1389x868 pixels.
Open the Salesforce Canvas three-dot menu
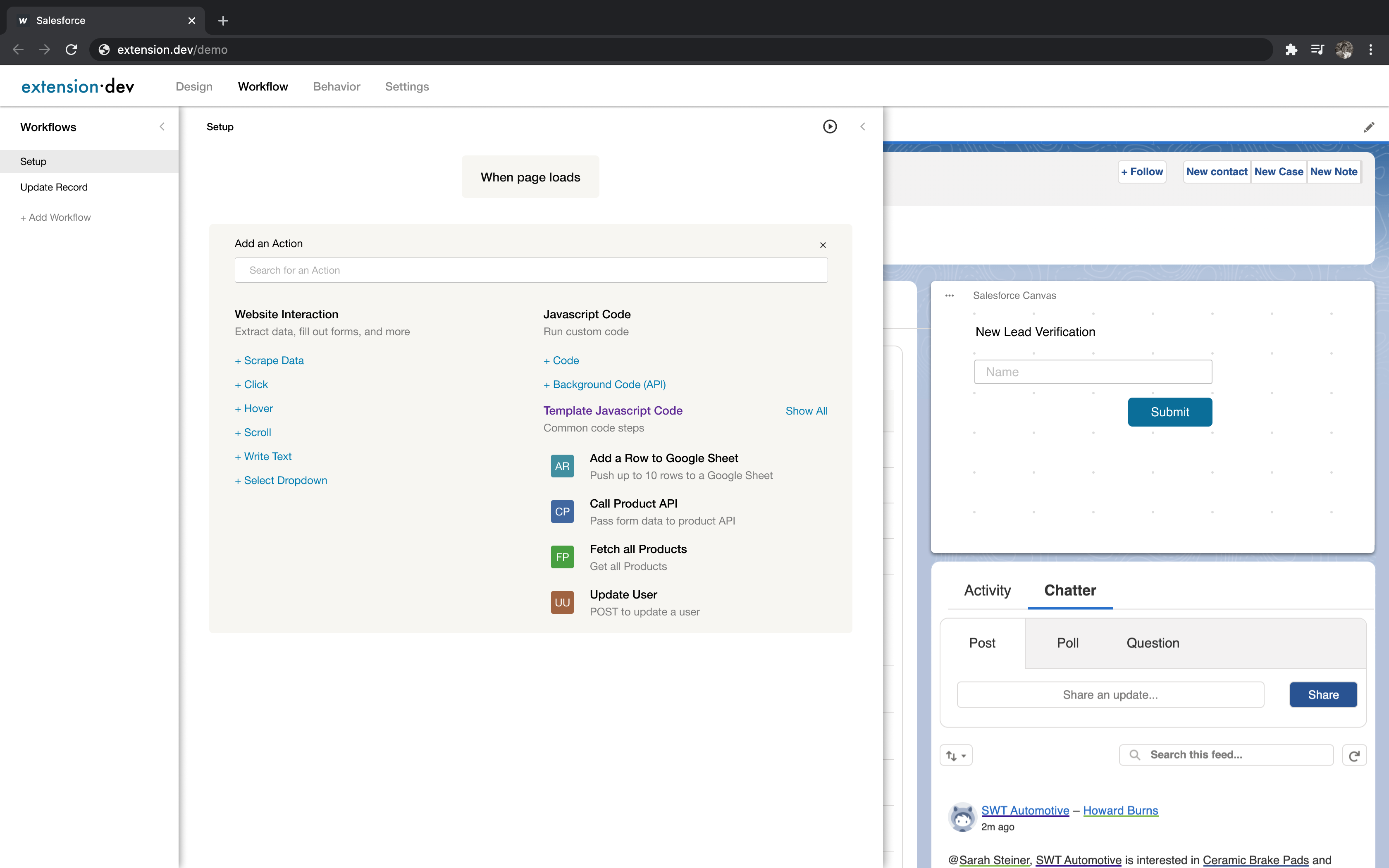(x=948, y=295)
